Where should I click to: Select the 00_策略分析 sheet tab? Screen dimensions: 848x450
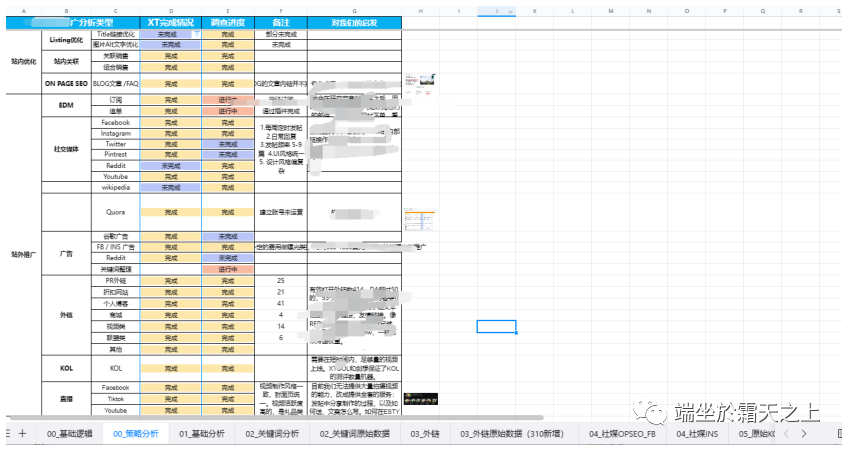135,434
